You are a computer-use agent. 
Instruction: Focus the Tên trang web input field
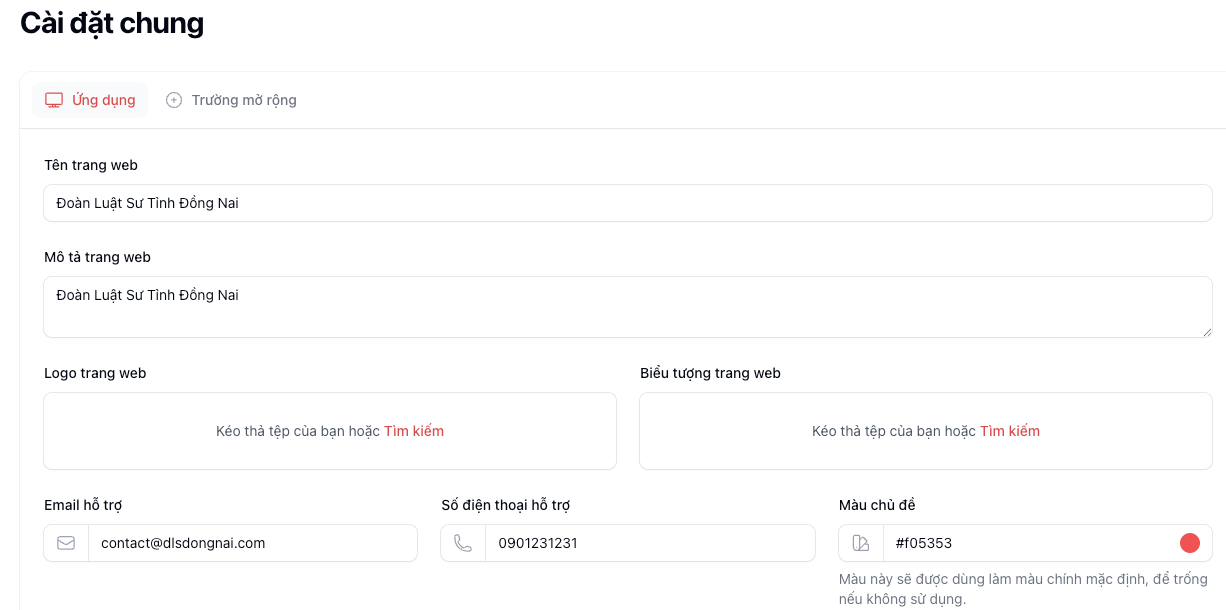tap(628, 203)
